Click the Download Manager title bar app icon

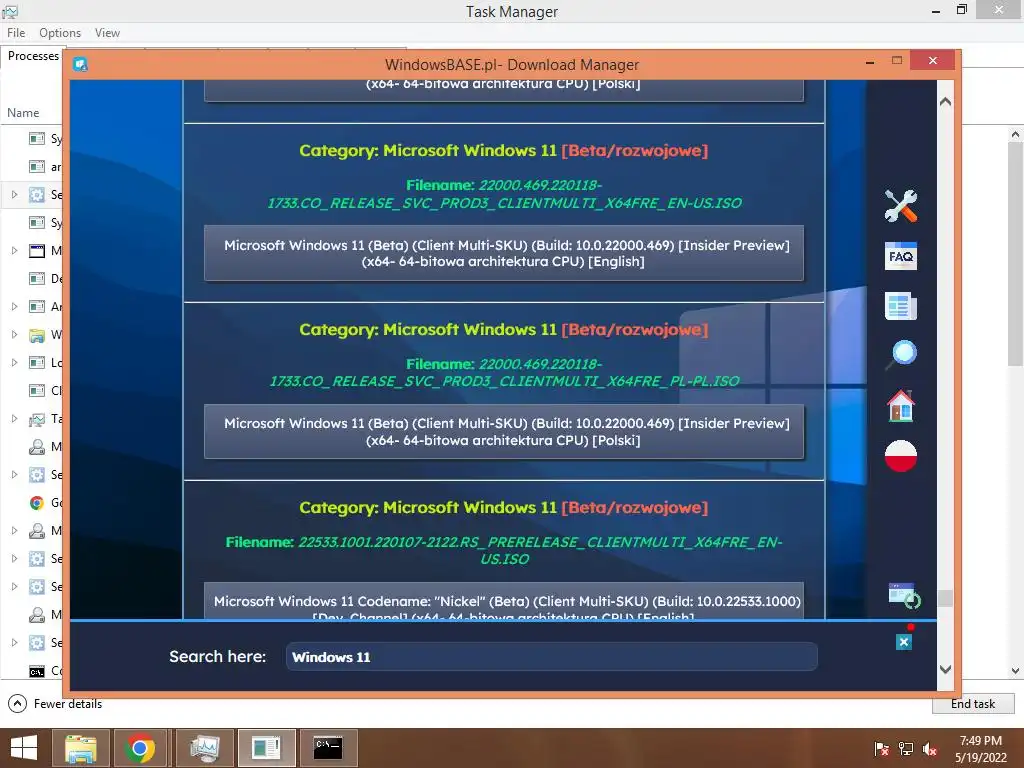pyautogui.click(x=80, y=64)
